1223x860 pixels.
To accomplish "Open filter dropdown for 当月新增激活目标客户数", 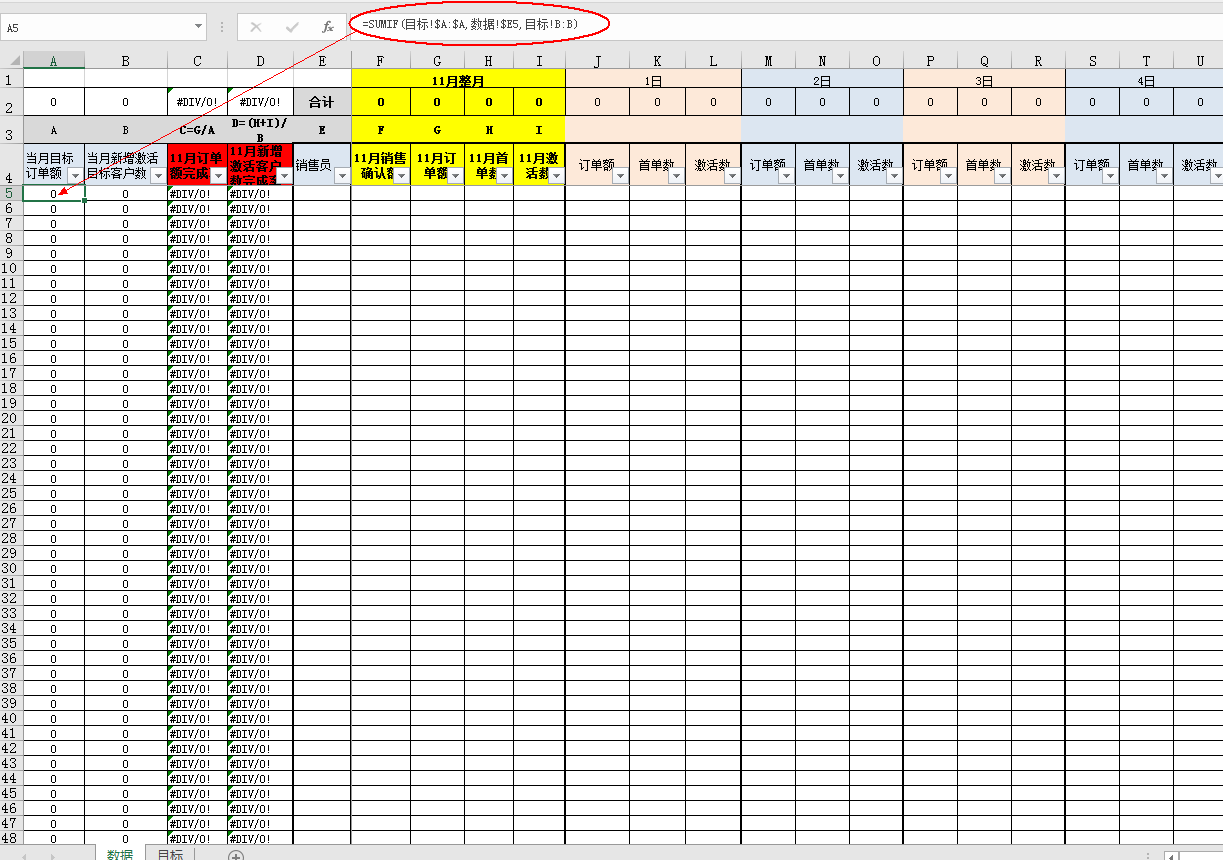I will (158, 175).
